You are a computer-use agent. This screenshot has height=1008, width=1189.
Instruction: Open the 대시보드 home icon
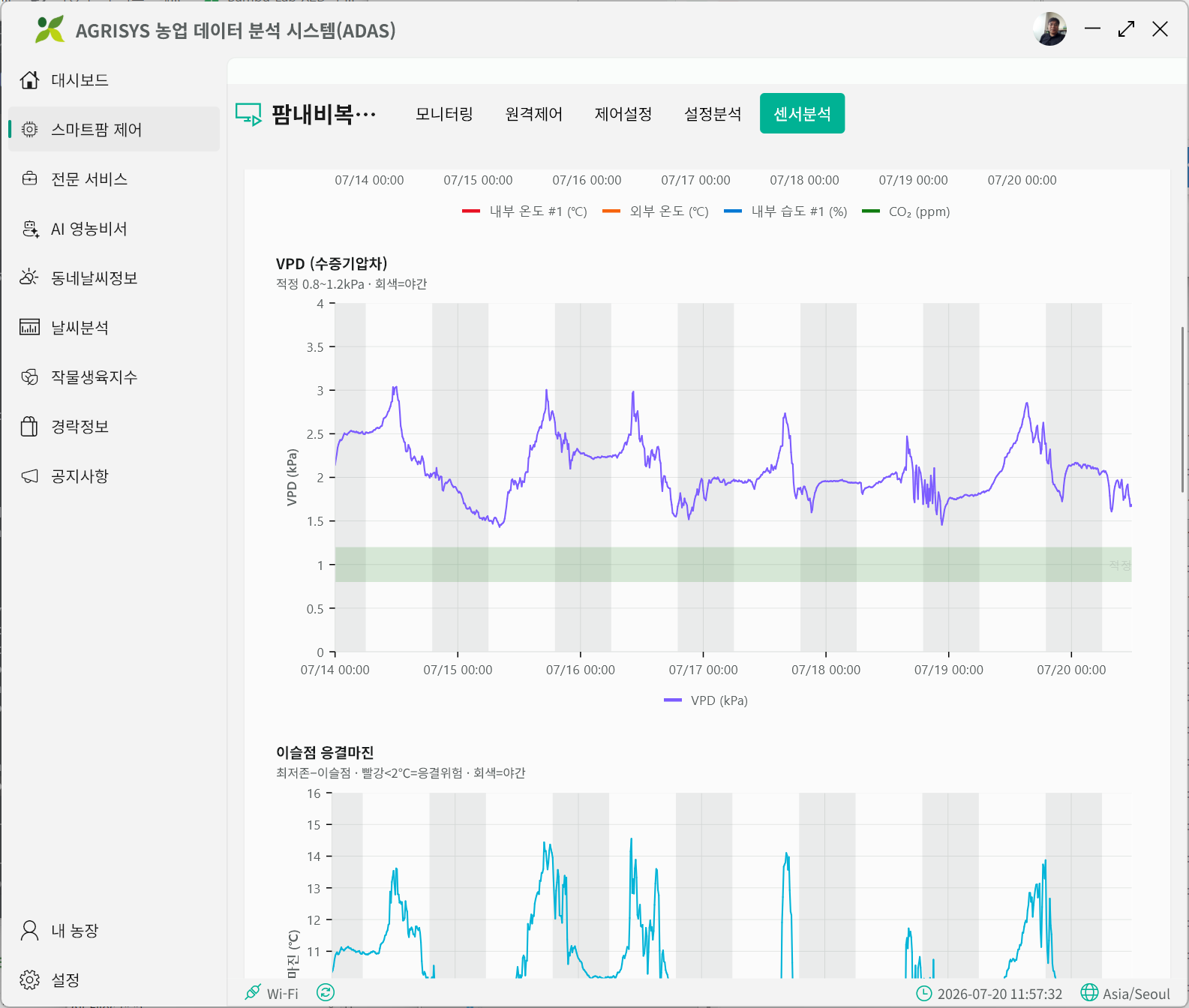(29, 79)
